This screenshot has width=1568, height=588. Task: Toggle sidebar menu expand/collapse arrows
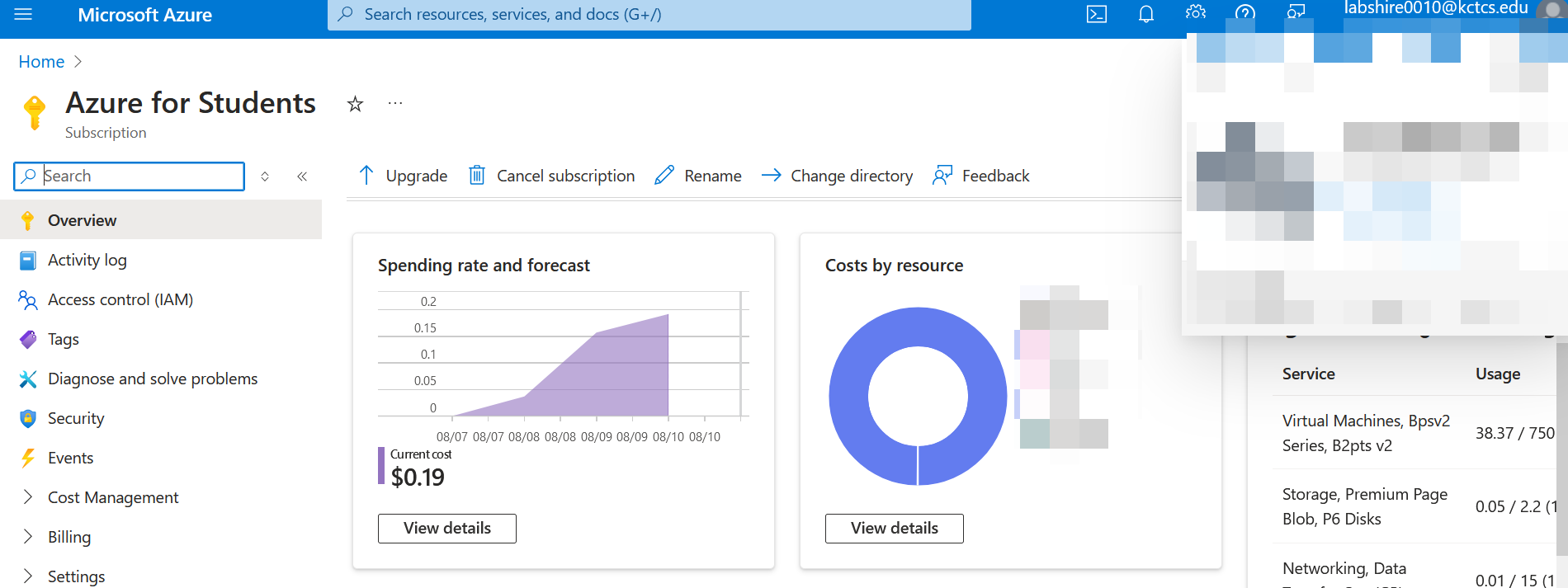pos(265,176)
